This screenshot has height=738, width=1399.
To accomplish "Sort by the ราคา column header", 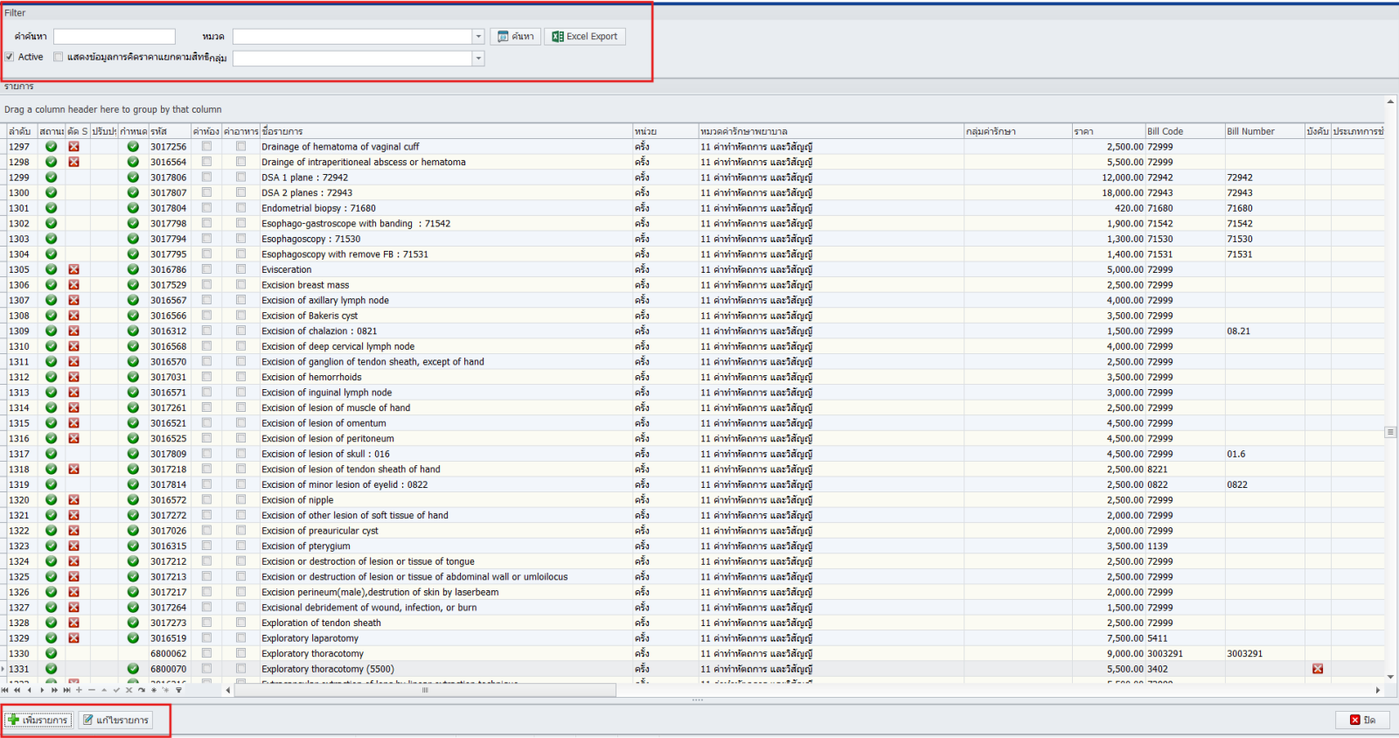I will tap(1108, 132).
